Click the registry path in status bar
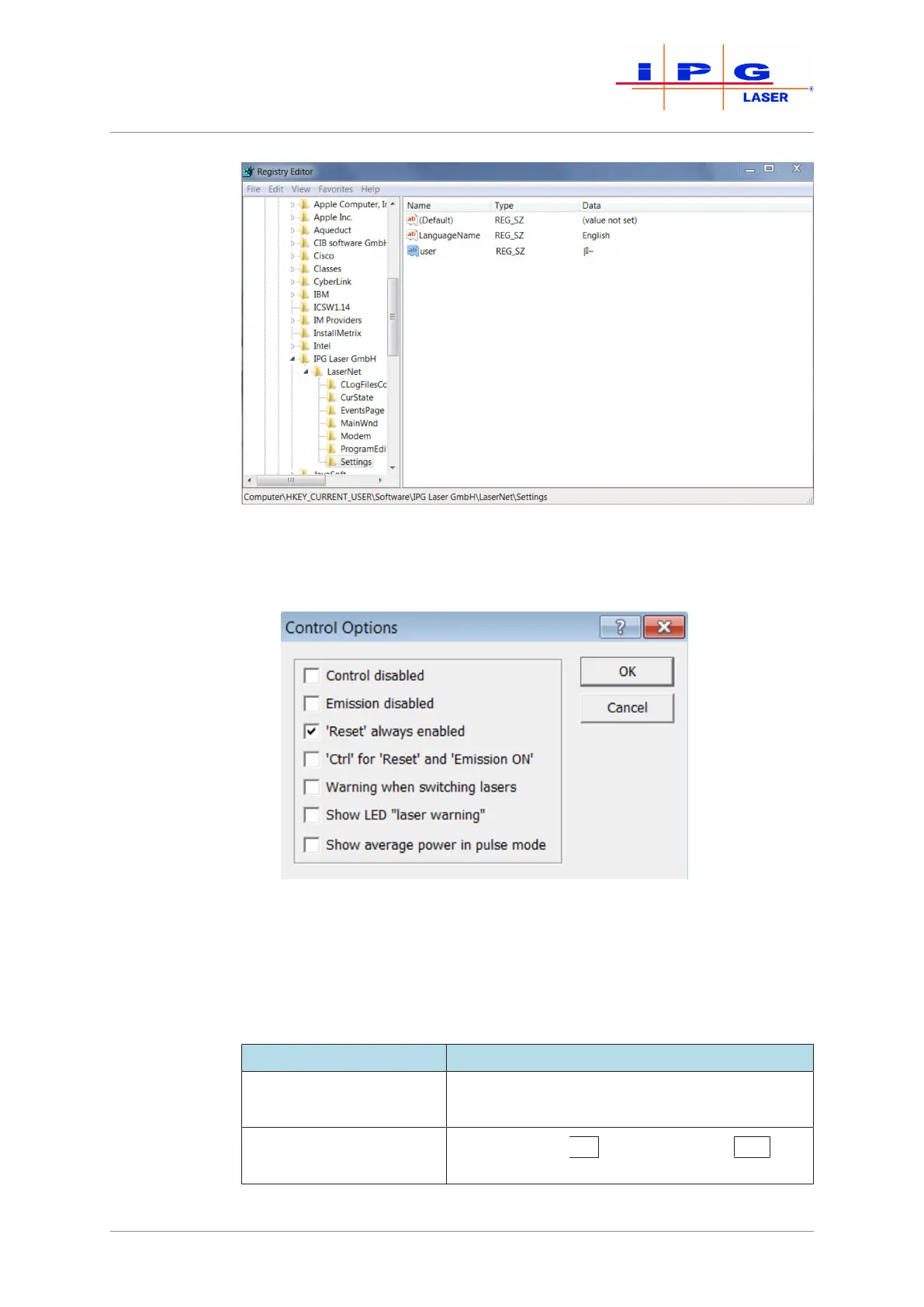 point(396,497)
